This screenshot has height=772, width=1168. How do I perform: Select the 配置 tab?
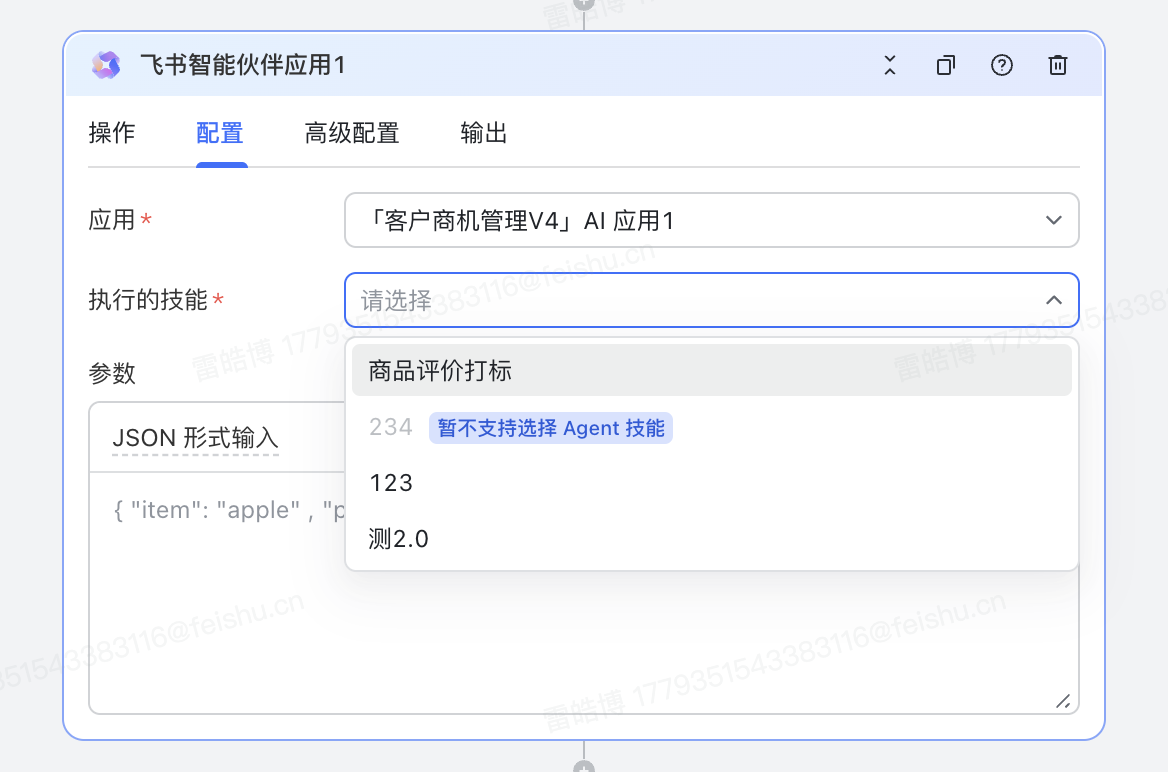pos(220,133)
